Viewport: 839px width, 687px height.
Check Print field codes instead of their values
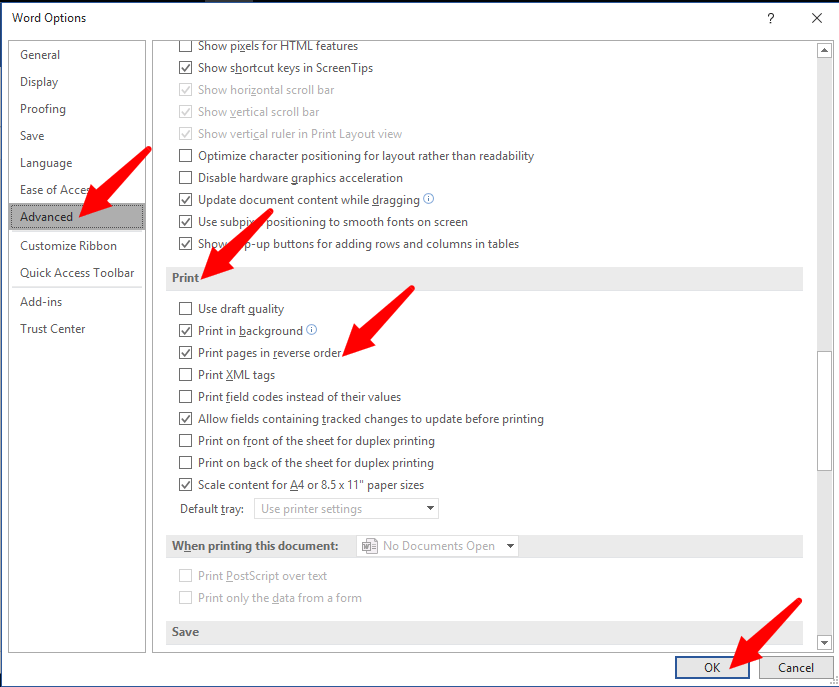tap(185, 396)
